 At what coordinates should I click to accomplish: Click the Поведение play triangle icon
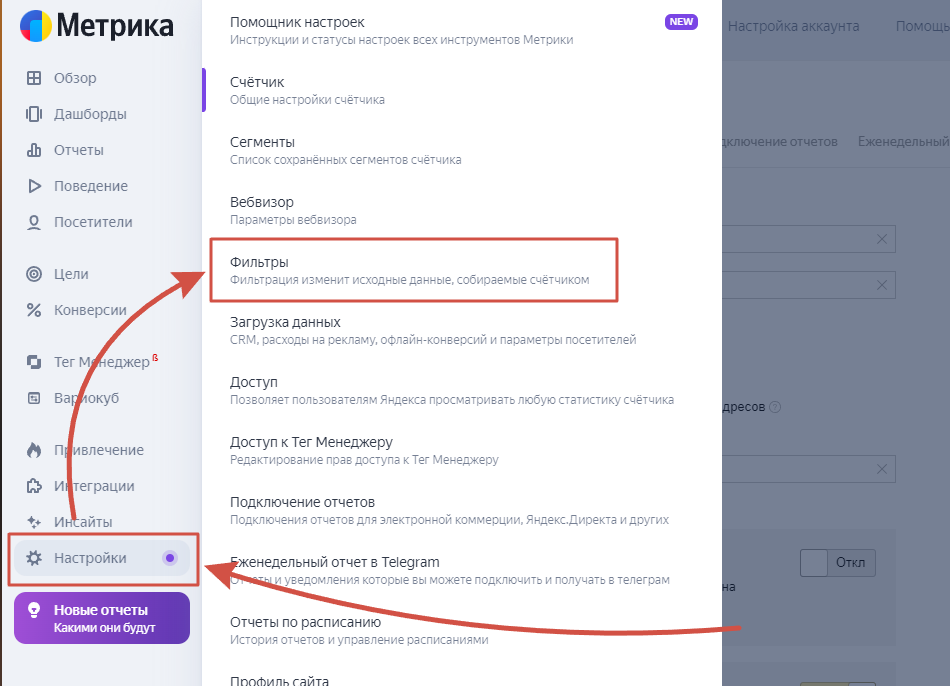[34, 186]
